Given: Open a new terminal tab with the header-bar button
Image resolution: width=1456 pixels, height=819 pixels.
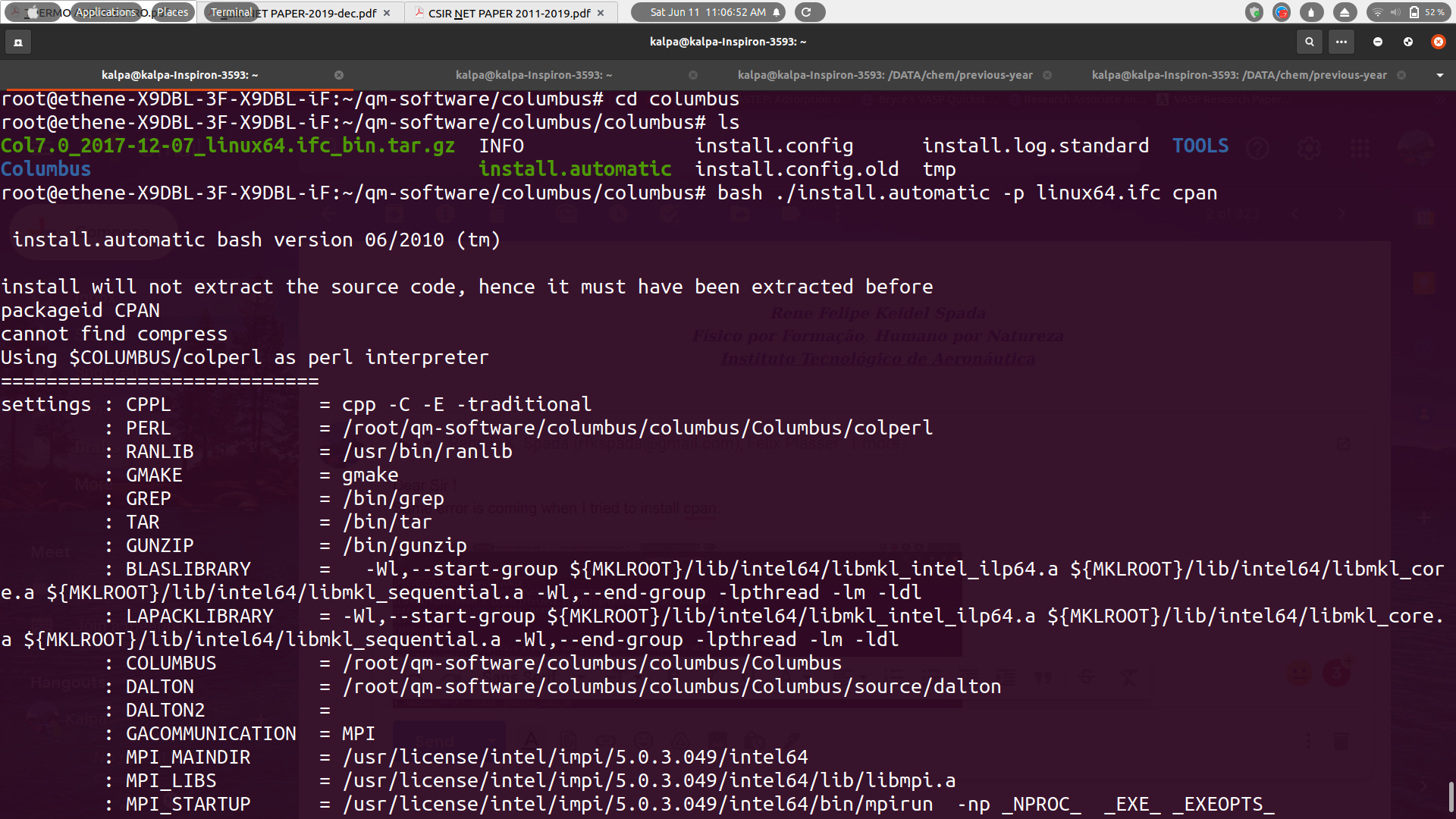Looking at the screenshot, I should click(18, 42).
